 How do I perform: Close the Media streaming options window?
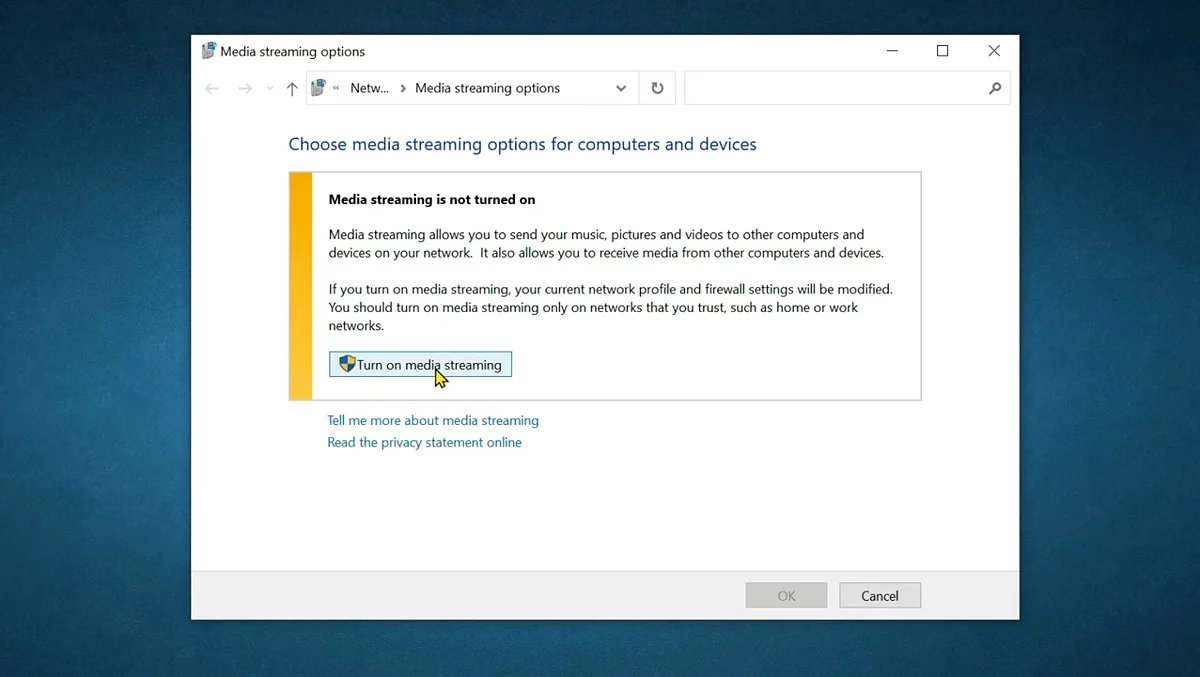tap(993, 51)
